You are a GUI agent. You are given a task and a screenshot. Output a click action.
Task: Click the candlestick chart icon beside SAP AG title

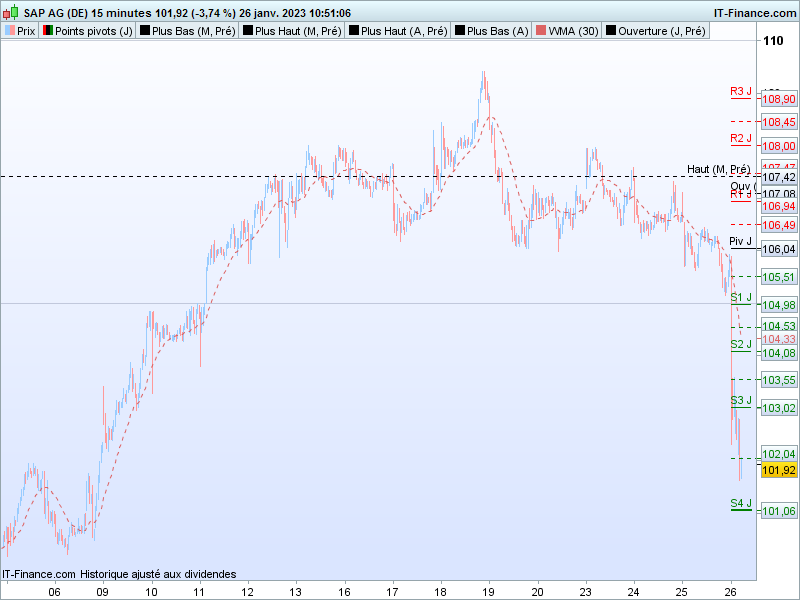[x=11, y=12]
